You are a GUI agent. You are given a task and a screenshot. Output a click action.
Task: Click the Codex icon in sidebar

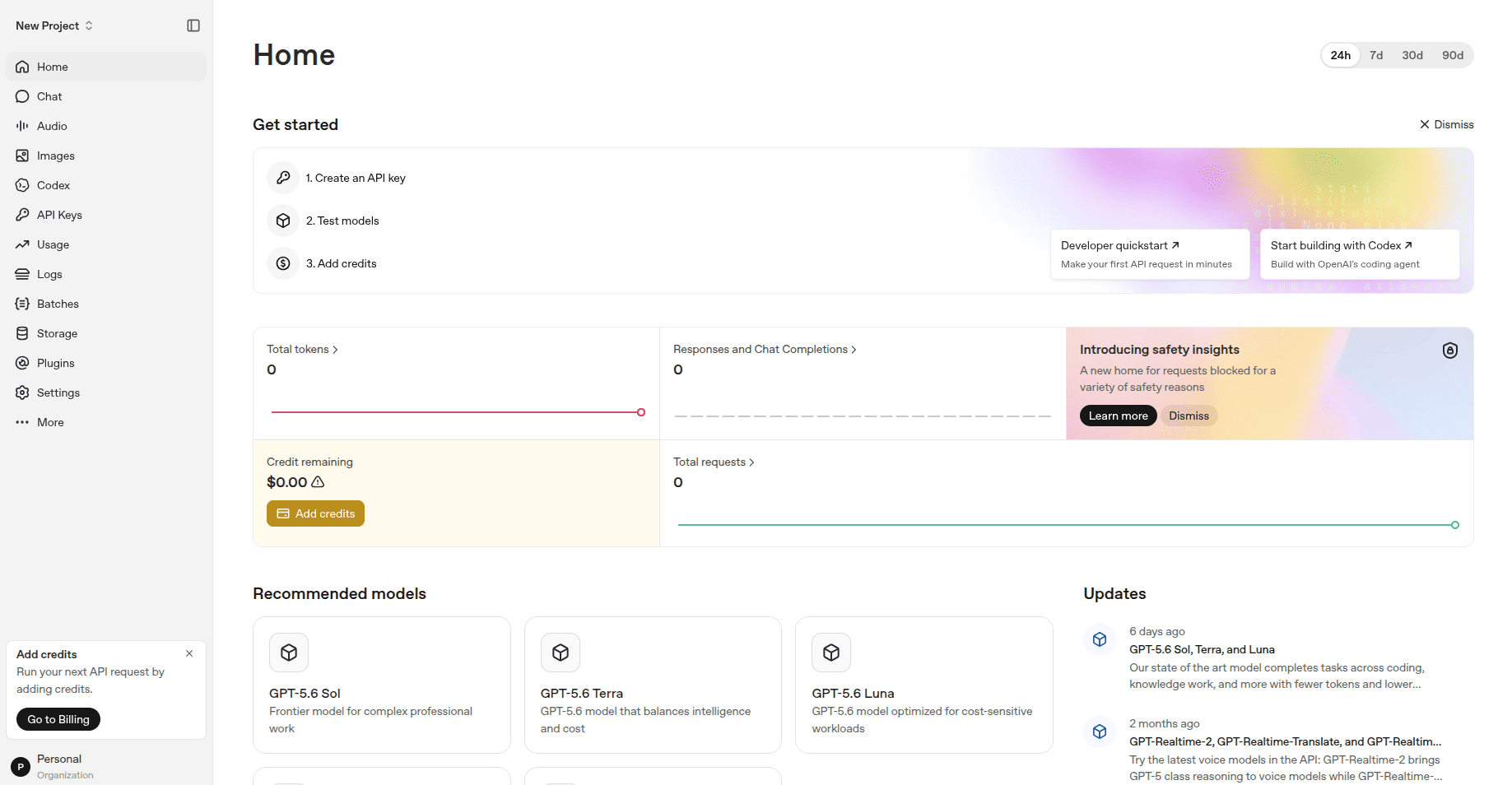click(x=22, y=185)
